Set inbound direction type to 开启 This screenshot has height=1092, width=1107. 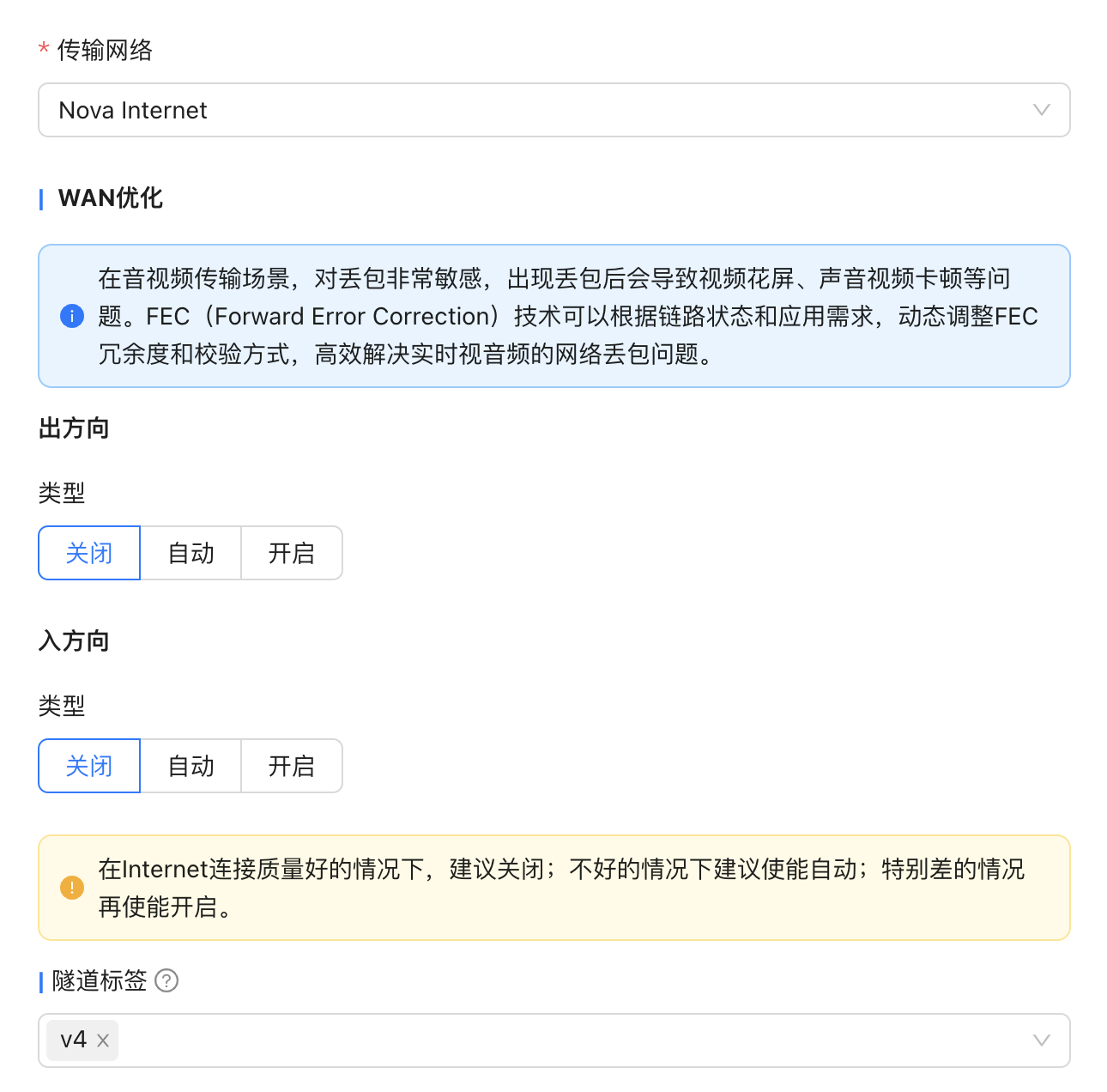[x=292, y=766]
